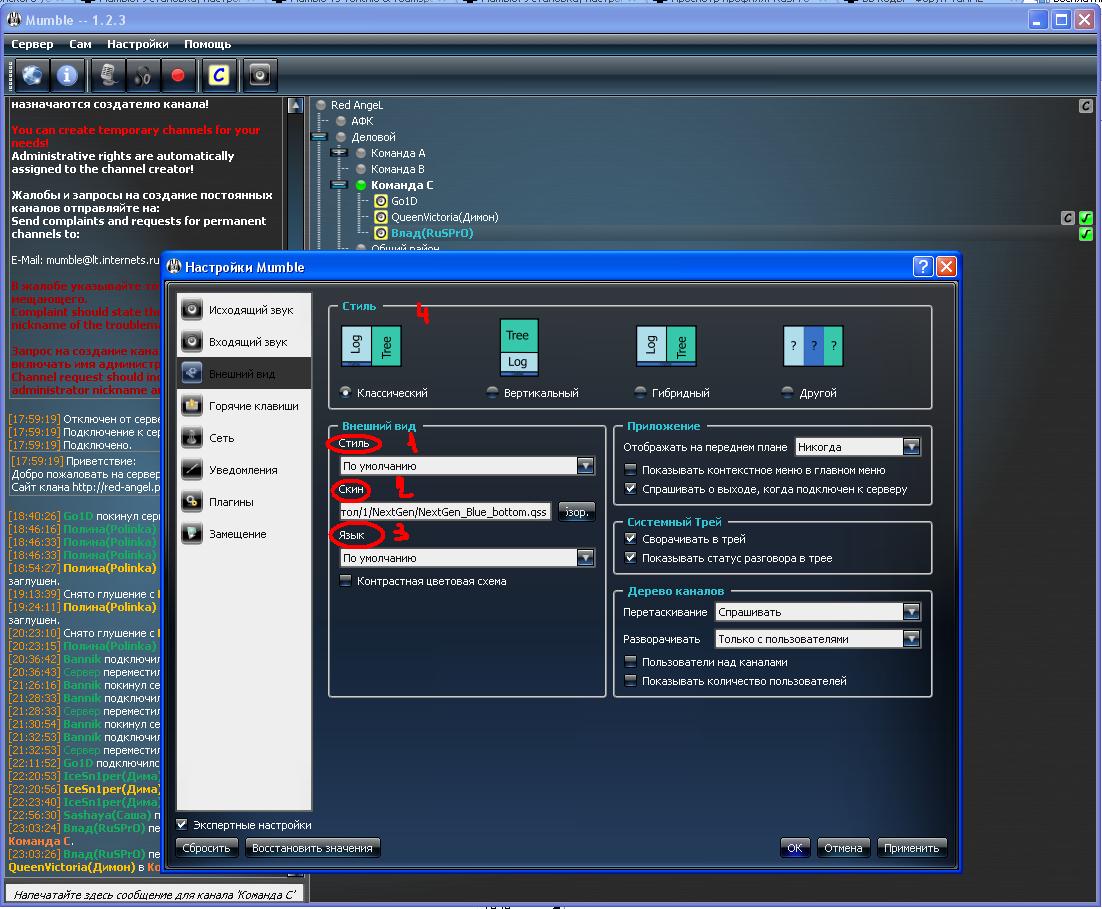Click the Восстановить значения button
Image resolution: width=1102 pixels, height=909 pixels.
click(x=313, y=848)
